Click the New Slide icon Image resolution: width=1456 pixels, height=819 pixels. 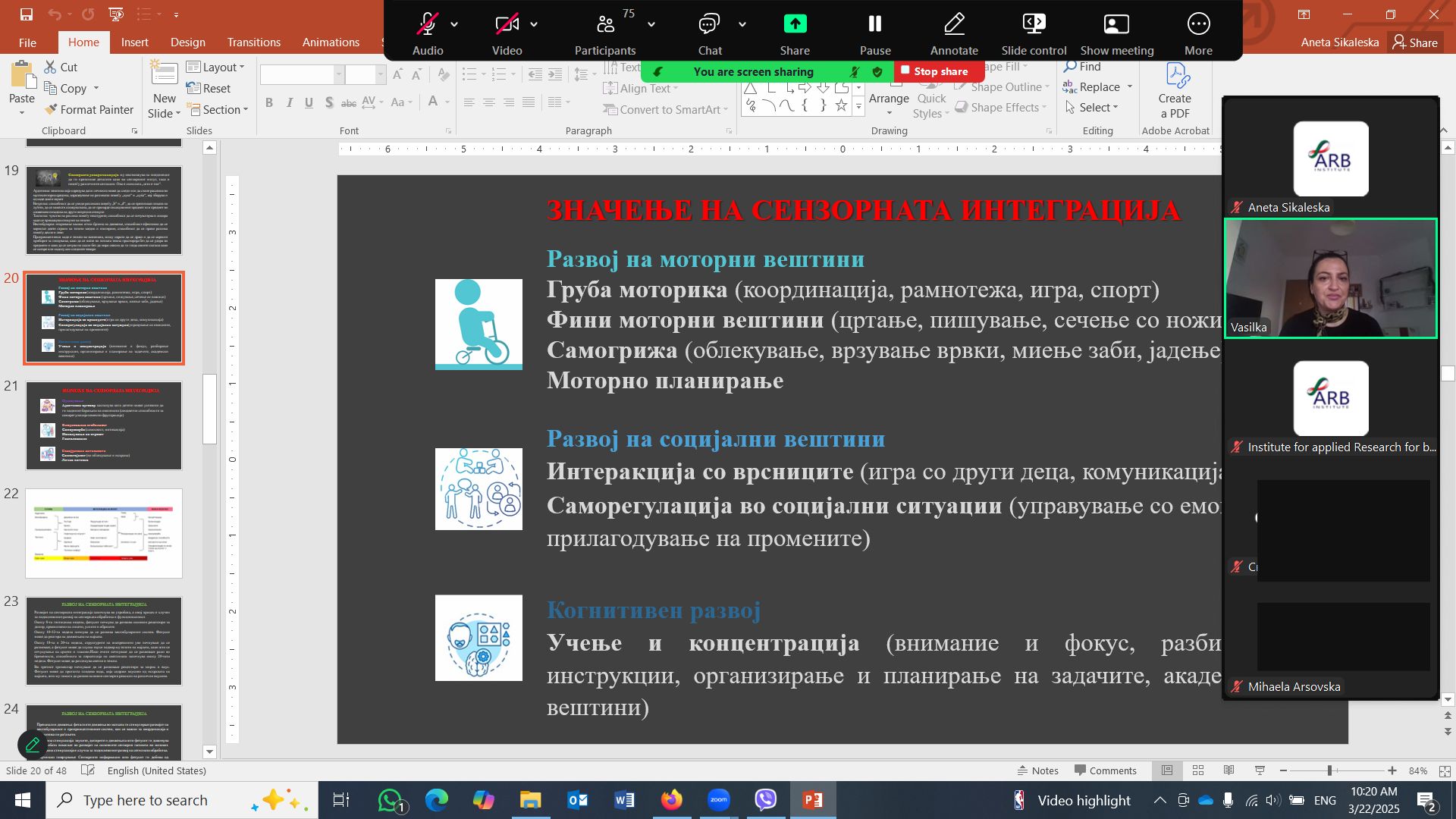(x=164, y=74)
